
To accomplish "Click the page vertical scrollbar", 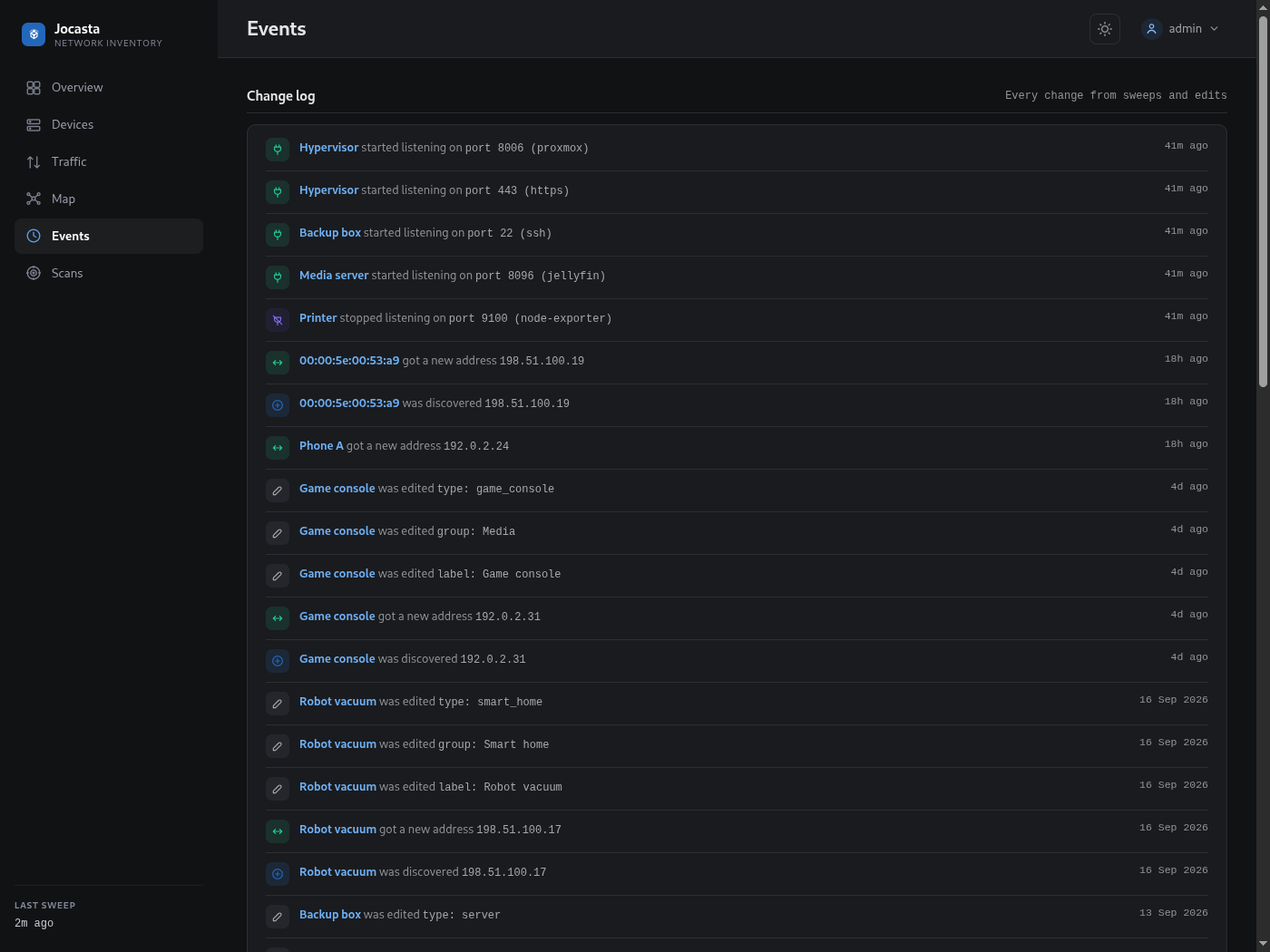I will (x=1263, y=199).
